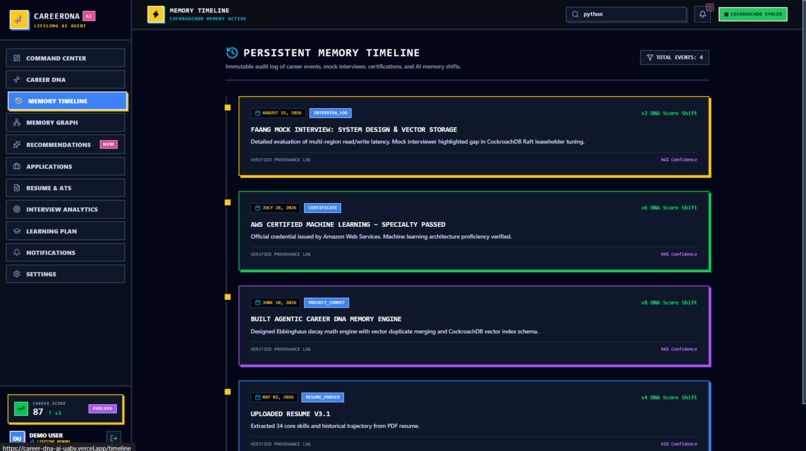The image size is (806, 451).
Task: Click the 99% Confidence label
Action: click(679, 255)
